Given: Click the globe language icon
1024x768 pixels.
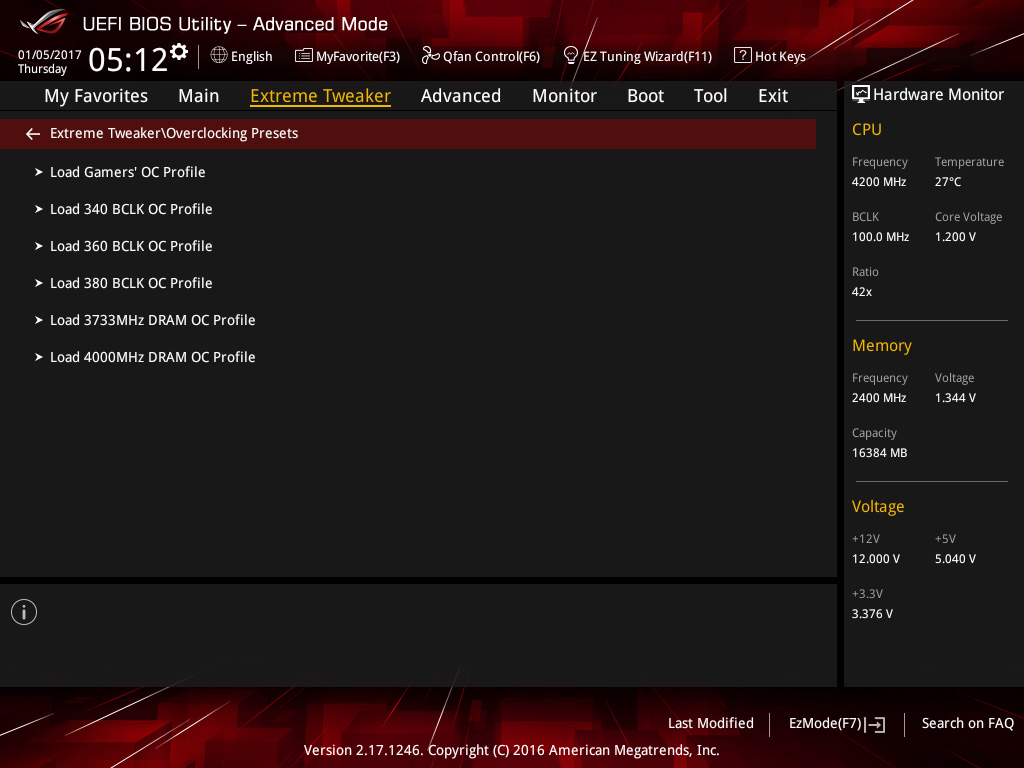Looking at the screenshot, I should click(x=219, y=56).
